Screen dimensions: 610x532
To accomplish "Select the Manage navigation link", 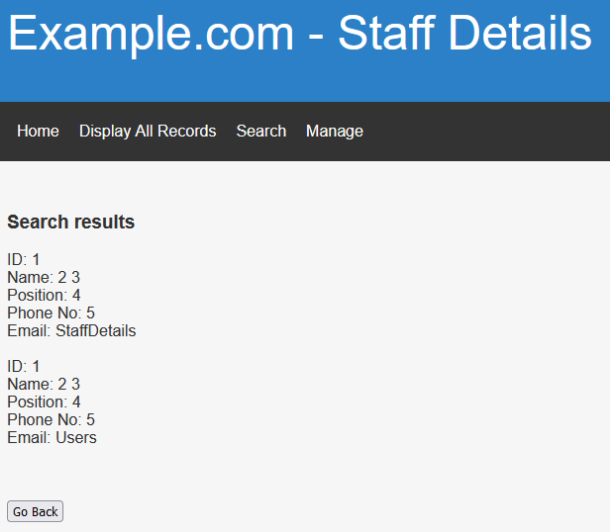I will pos(334,131).
